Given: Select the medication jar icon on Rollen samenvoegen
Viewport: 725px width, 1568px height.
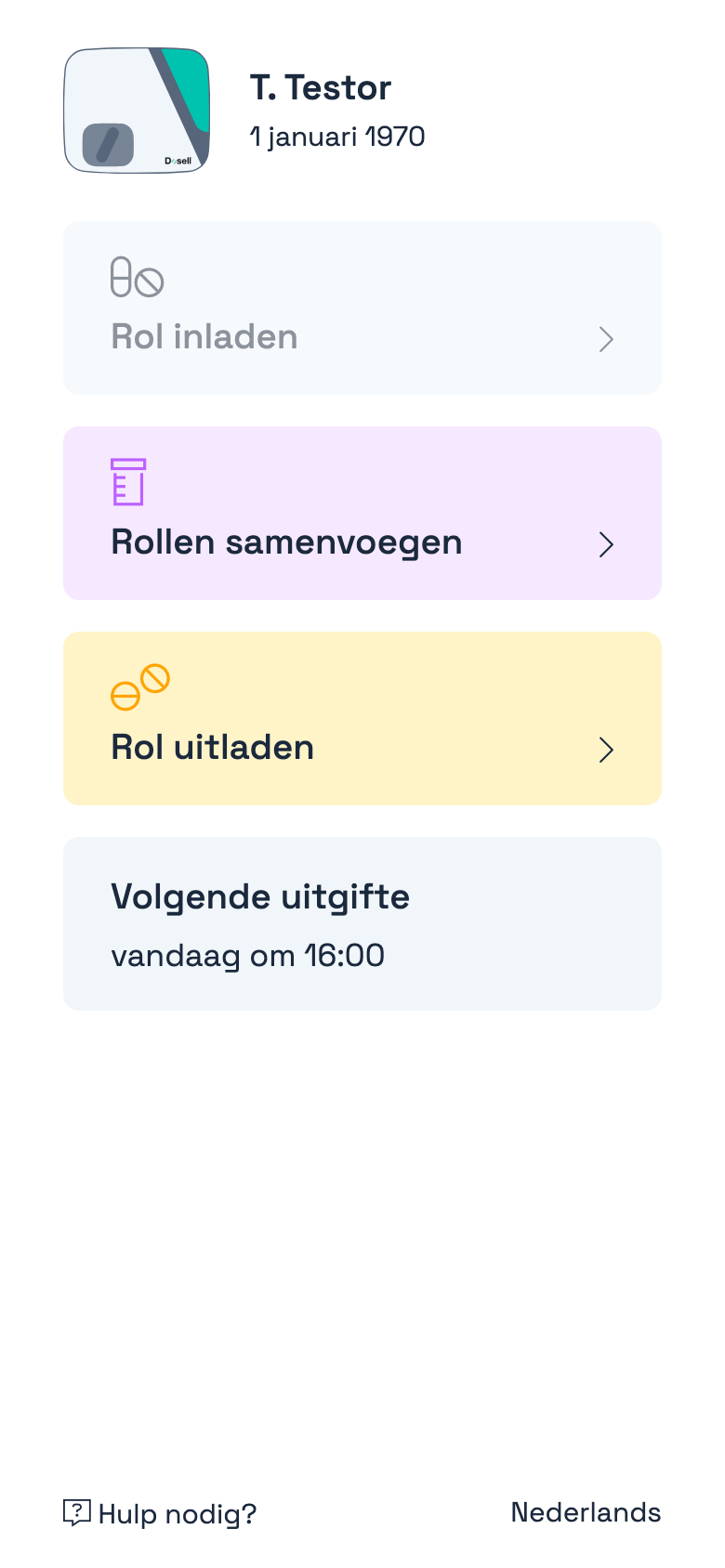Looking at the screenshot, I should coord(128,482).
